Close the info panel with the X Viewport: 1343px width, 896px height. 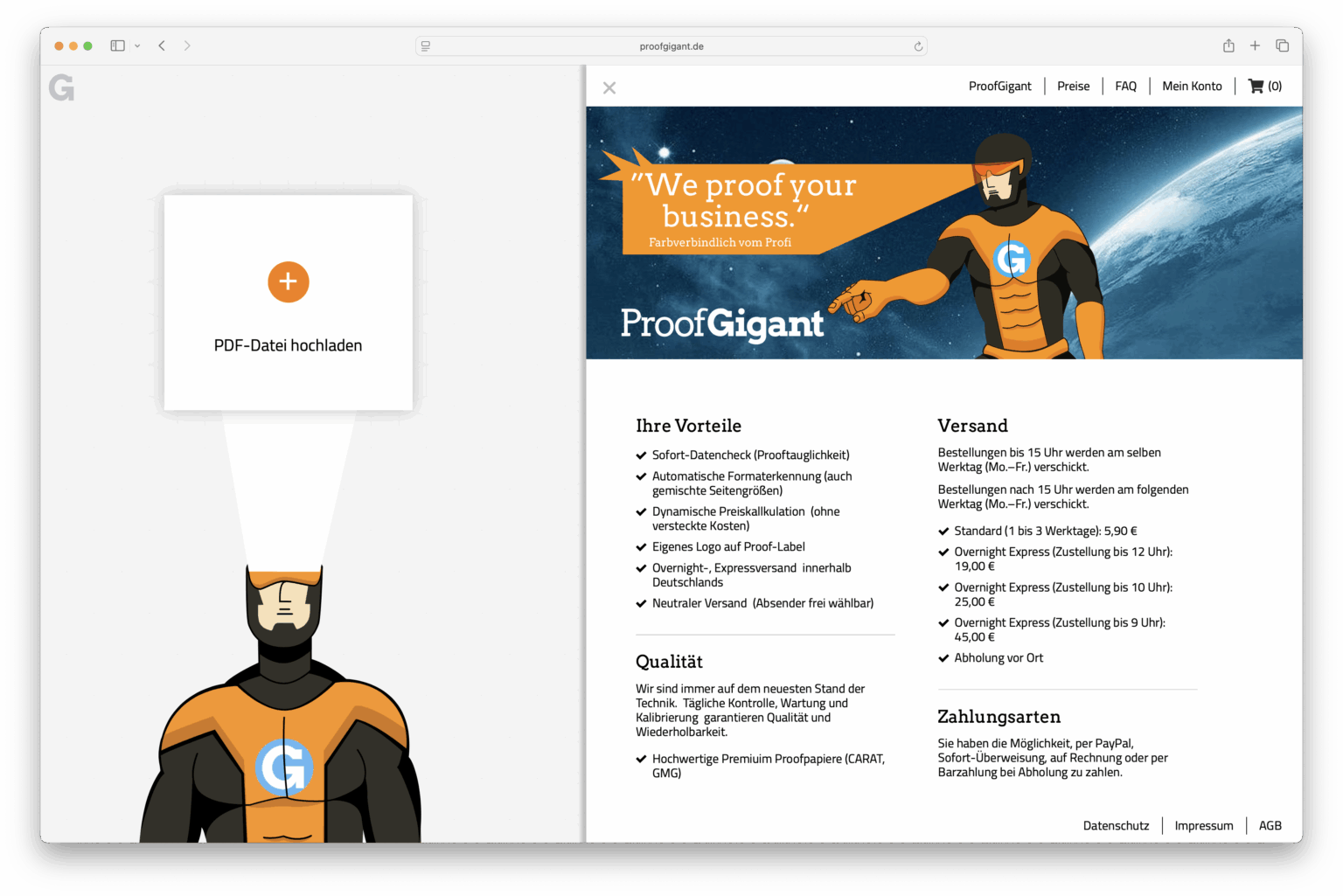click(609, 87)
